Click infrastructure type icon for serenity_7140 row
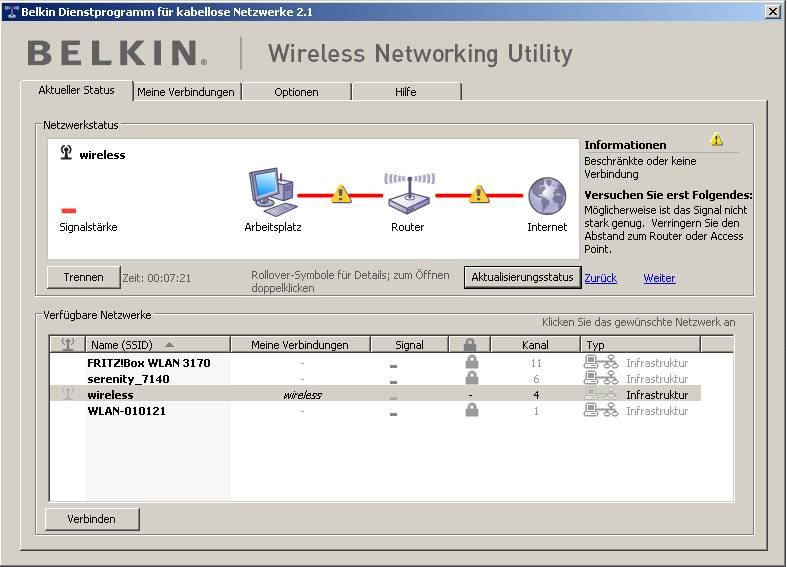 [x=601, y=378]
